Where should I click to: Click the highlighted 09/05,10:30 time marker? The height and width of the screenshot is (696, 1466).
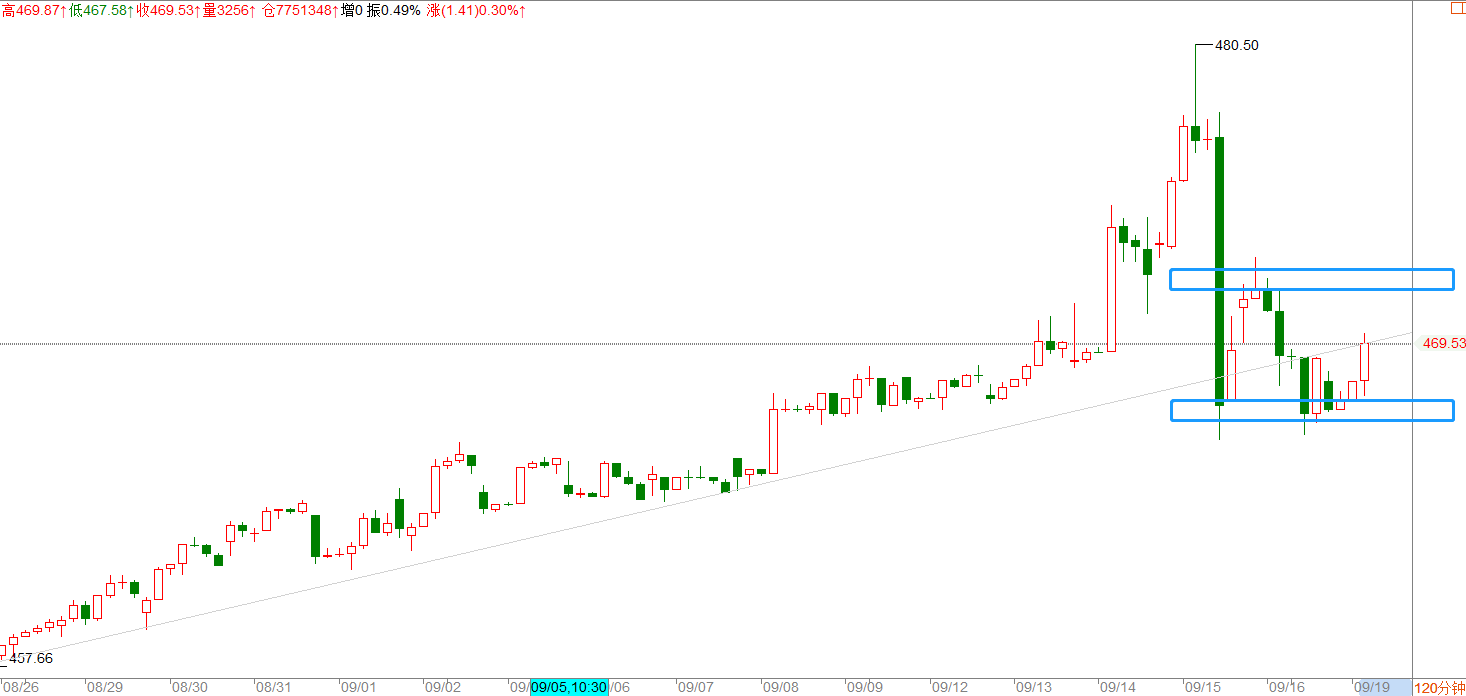pos(568,687)
